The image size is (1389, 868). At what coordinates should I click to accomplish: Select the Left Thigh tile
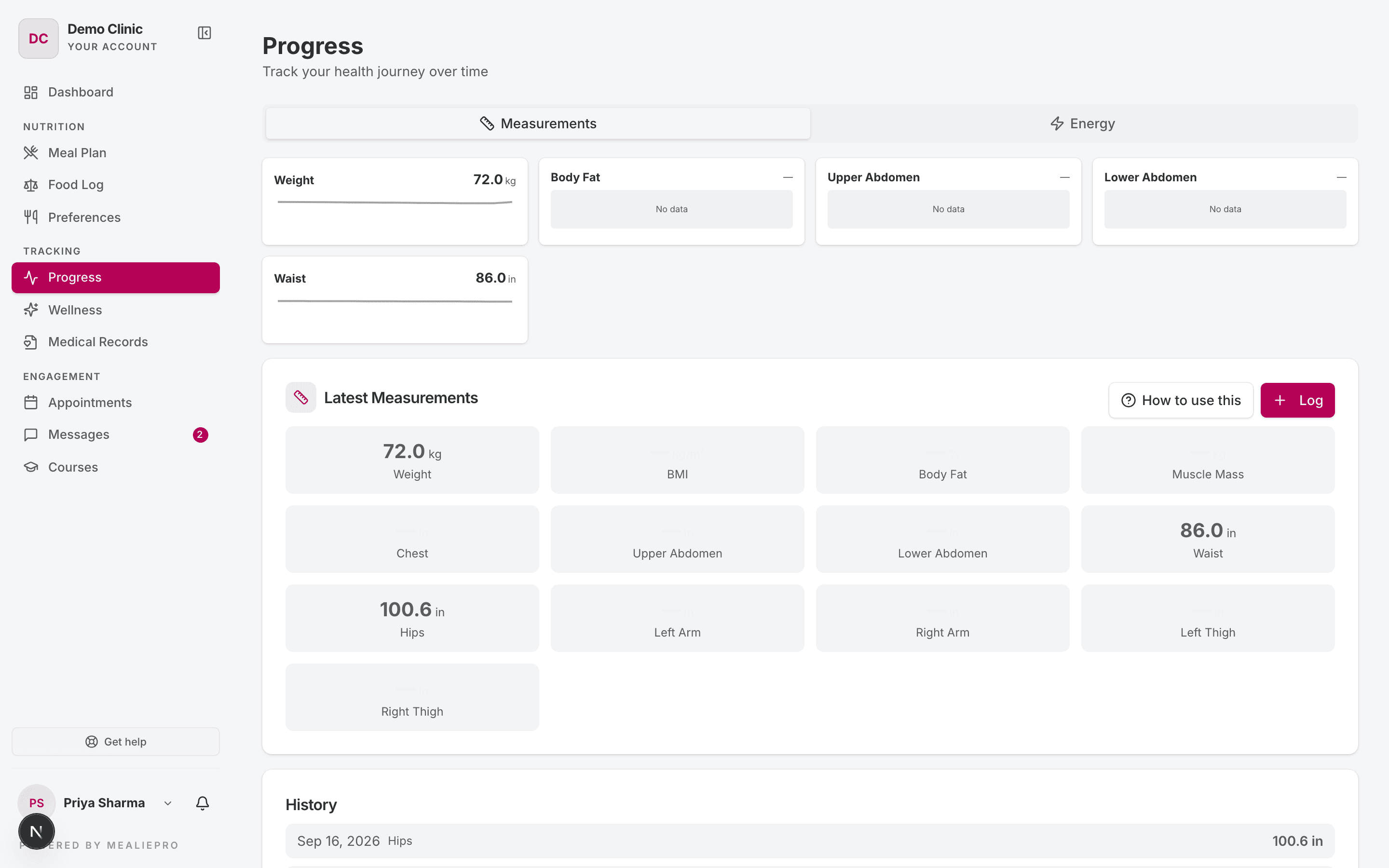click(x=1208, y=618)
